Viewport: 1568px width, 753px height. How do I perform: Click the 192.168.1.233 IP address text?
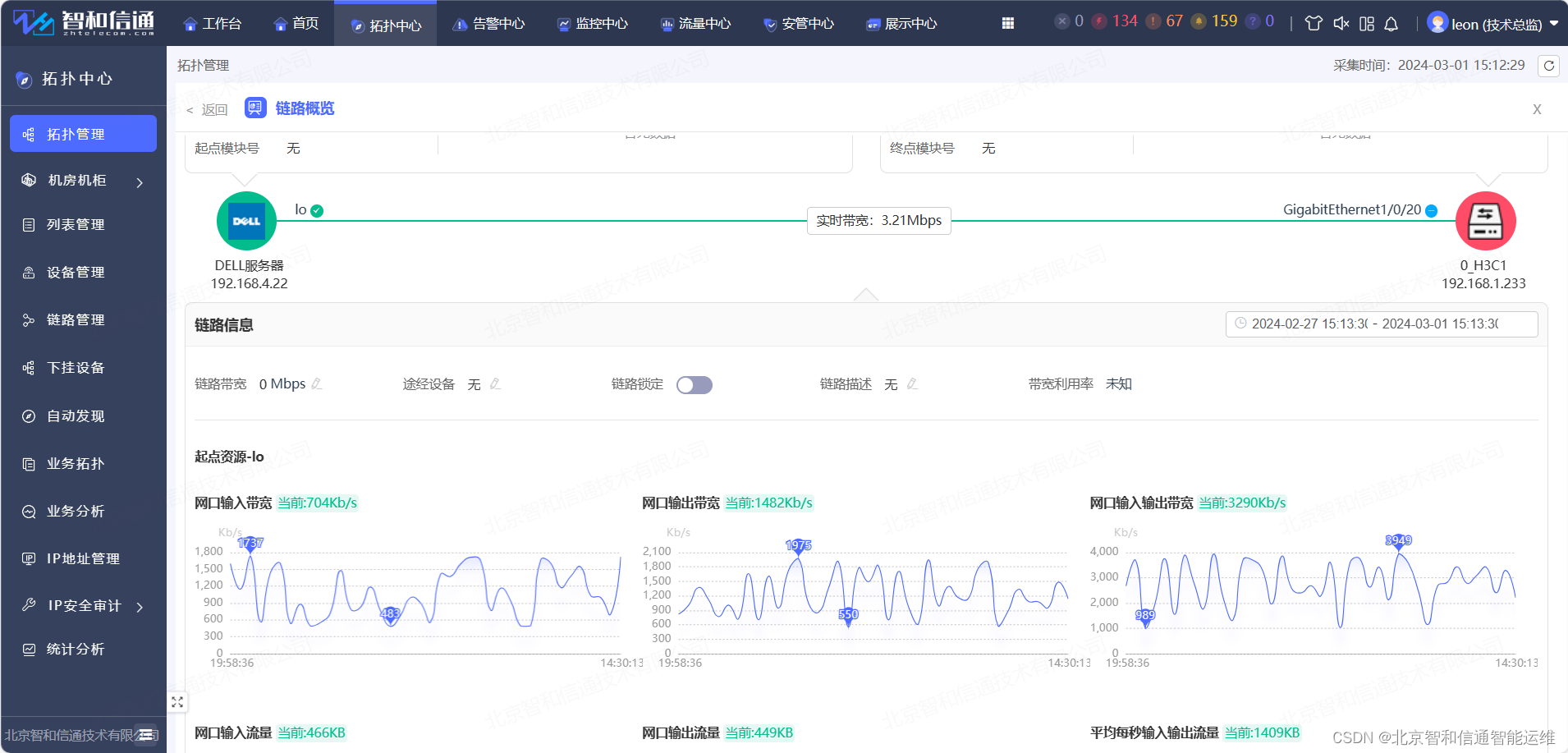coord(1483,283)
